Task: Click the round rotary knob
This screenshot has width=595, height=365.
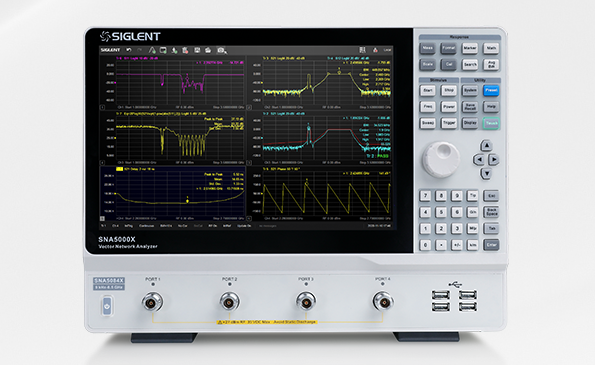Action: 441,160
